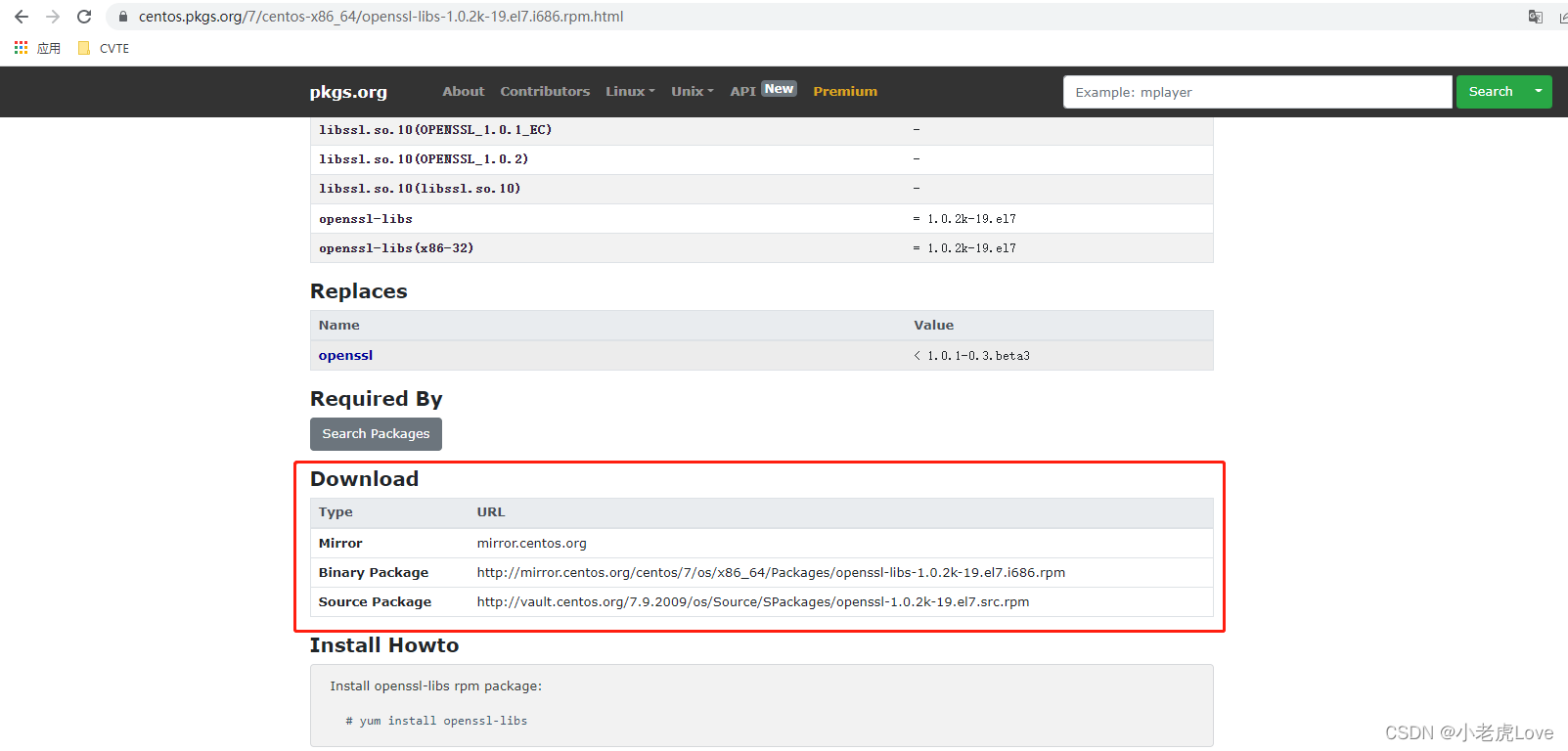Open the apps grid bookmark icon

click(x=21, y=48)
